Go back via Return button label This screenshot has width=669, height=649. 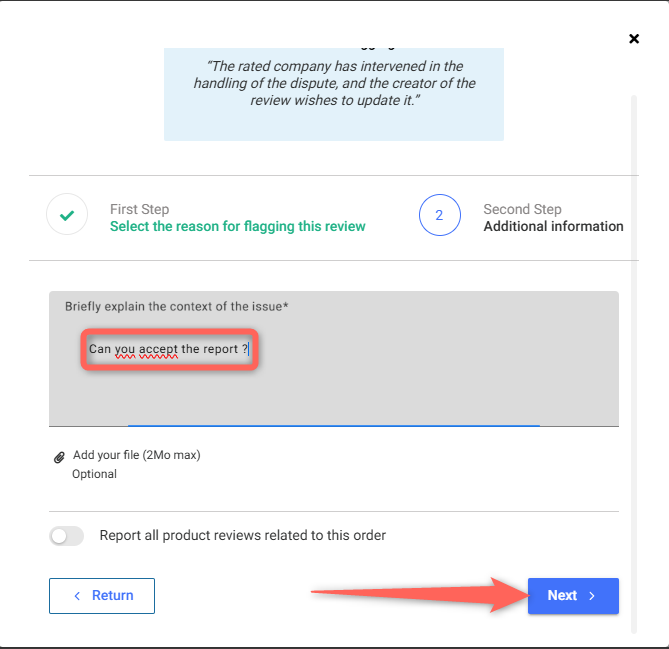(113, 595)
